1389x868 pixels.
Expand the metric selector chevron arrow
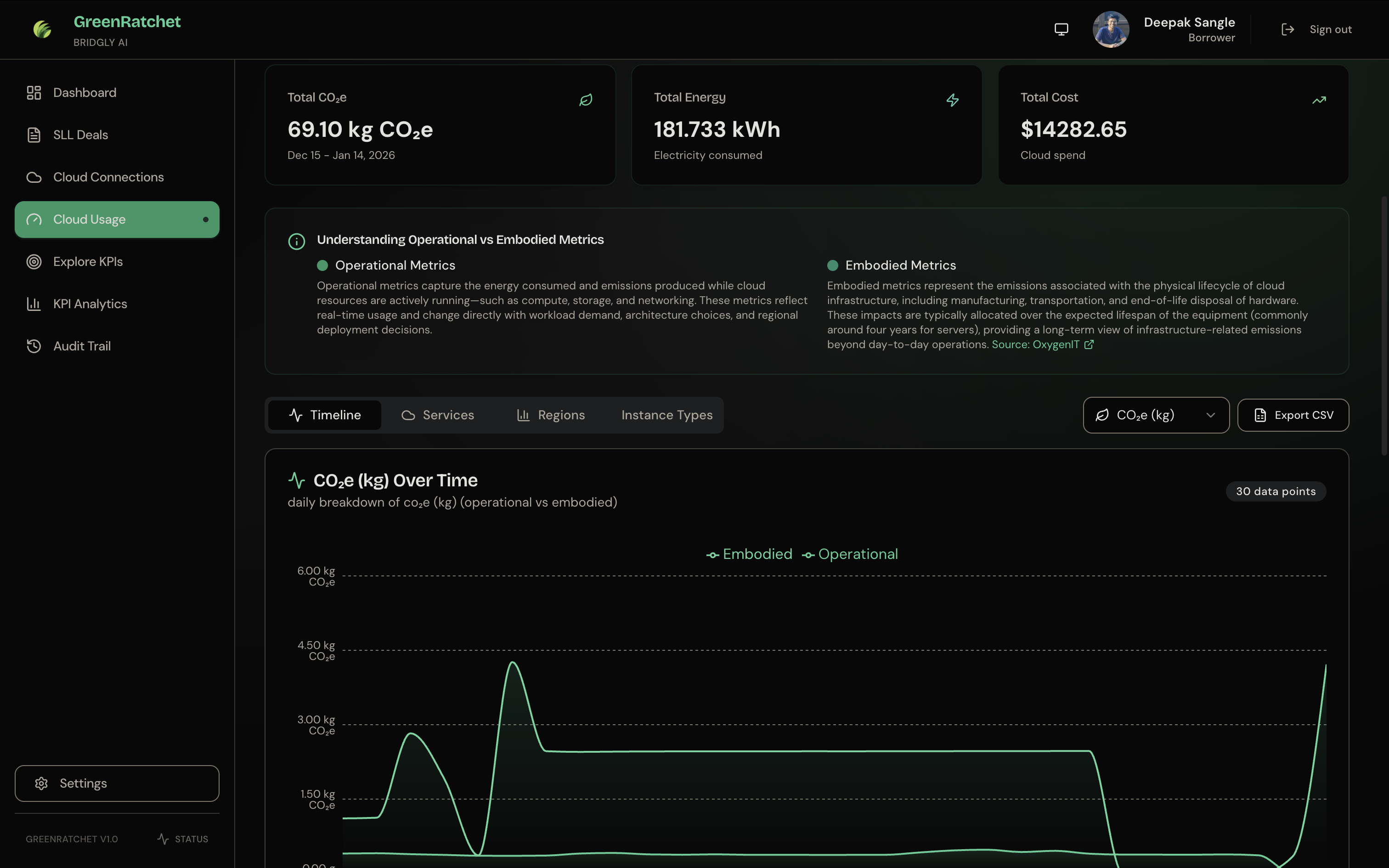[x=1210, y=415]
